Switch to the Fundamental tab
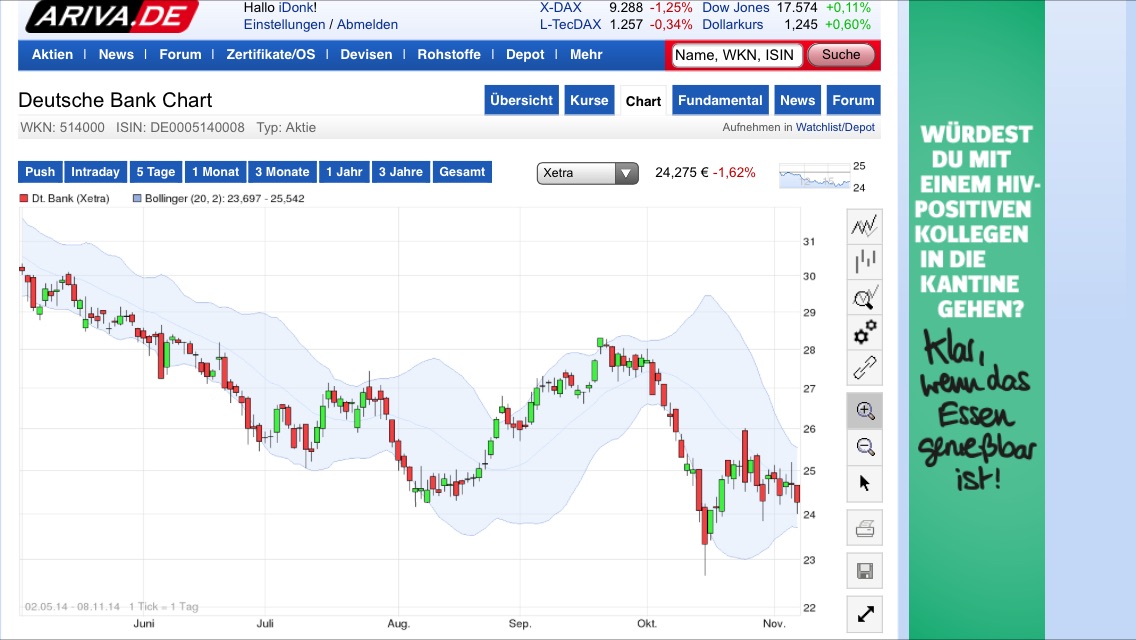This screenshot has height=640, width=1136. click(x=719, y=100)
